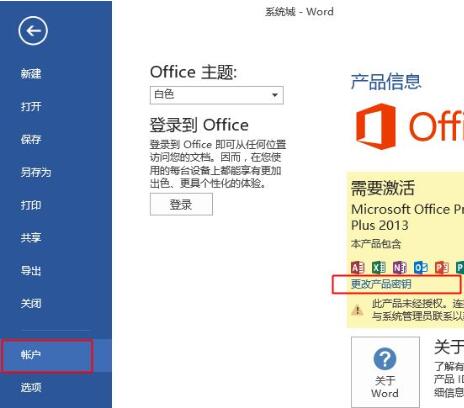This screenshot has height=408, width=464.
Task: Click the yellow warning triangle icon
Action: pos(358,310)
